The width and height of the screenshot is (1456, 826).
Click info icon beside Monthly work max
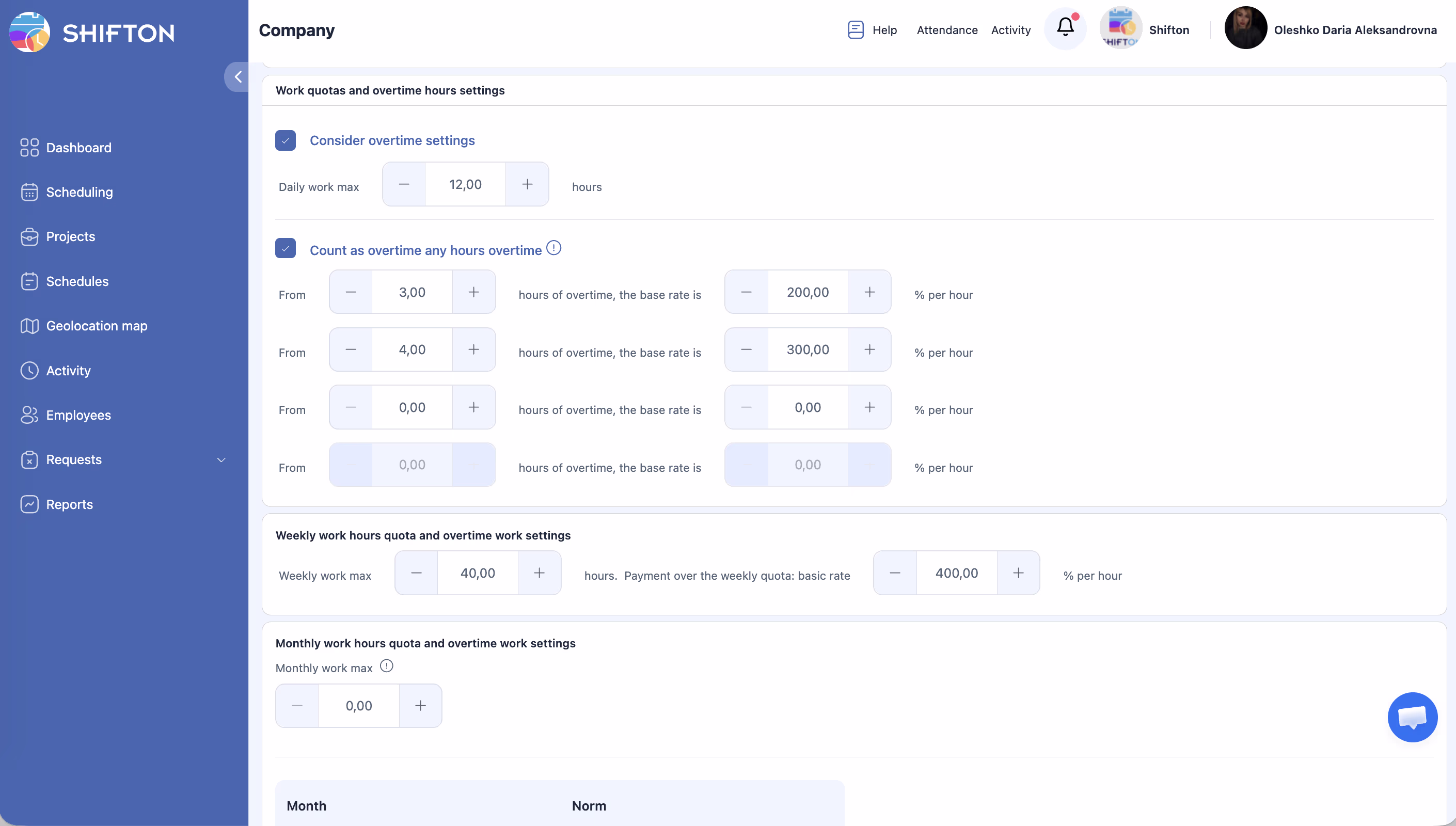point(386,666)
